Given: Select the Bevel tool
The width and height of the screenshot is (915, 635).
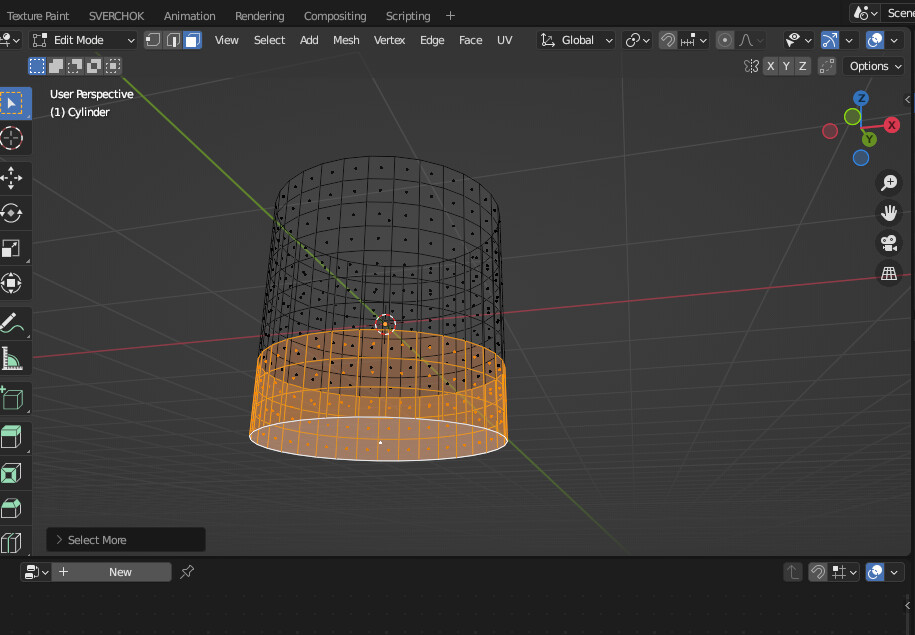Looking at the screenshot, I should pos(15,506).
